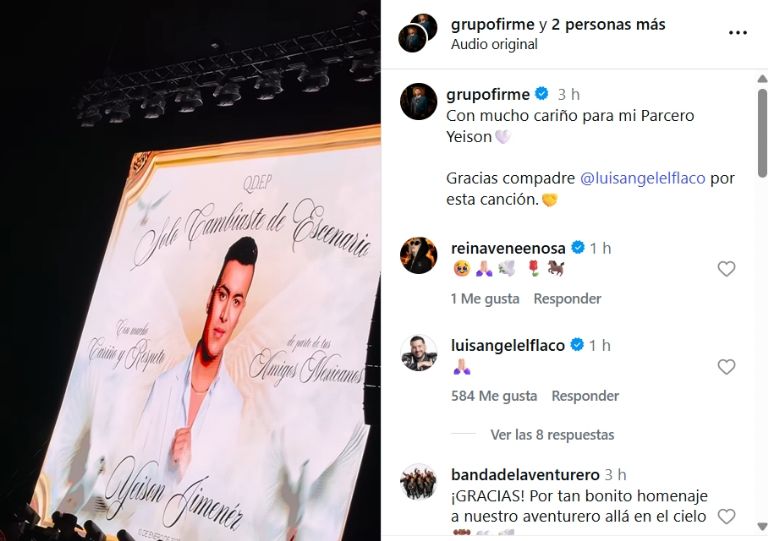Viewport: 768px width, 541px height.
Task: Like luisangelelflaco's comment with the heart
Action: click(x=726, y=367)
